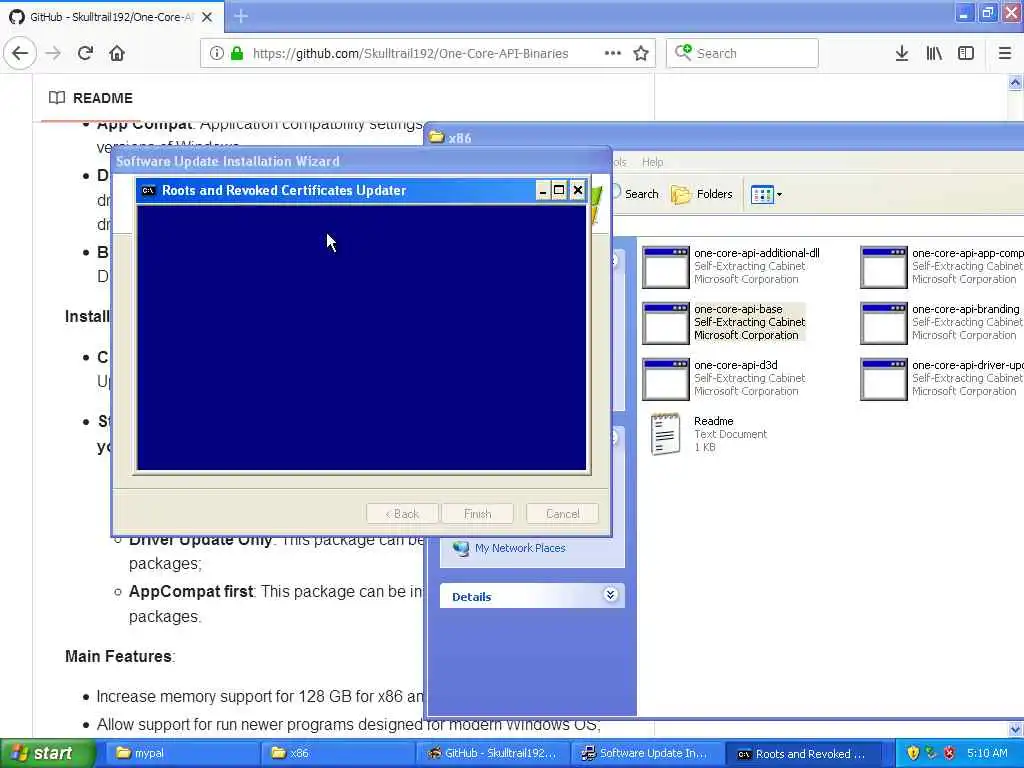Click Finish in Software Update wizard
This screenshot has width=1024, height=768.
coord(477,514)
